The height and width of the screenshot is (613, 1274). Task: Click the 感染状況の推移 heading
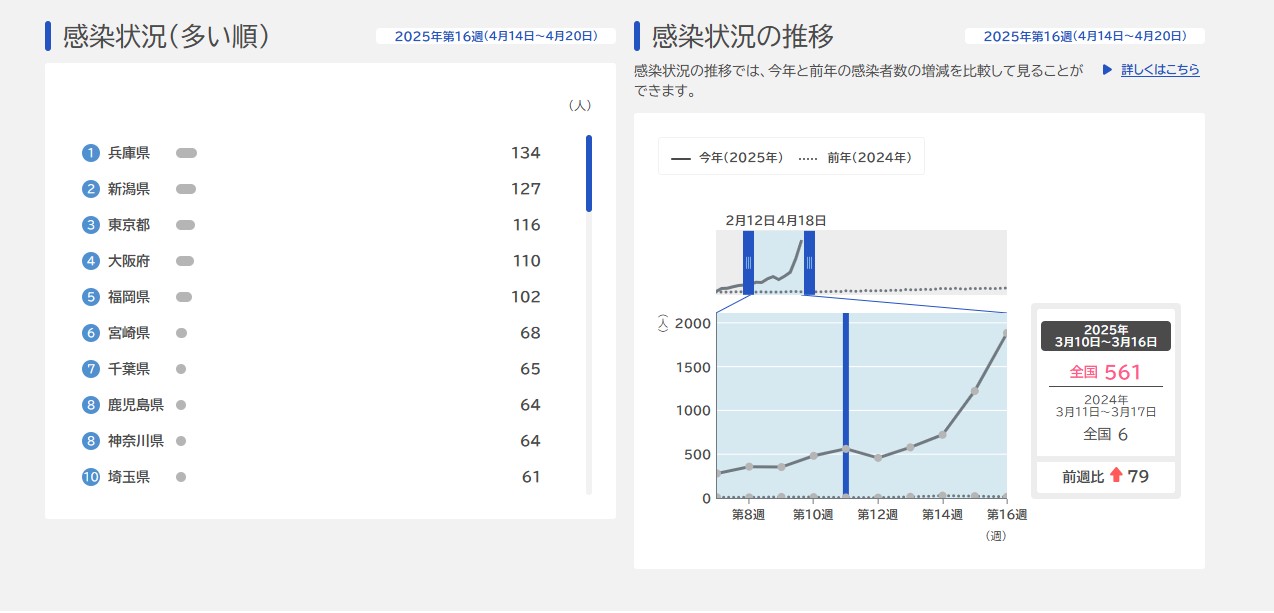click(742, 36)
